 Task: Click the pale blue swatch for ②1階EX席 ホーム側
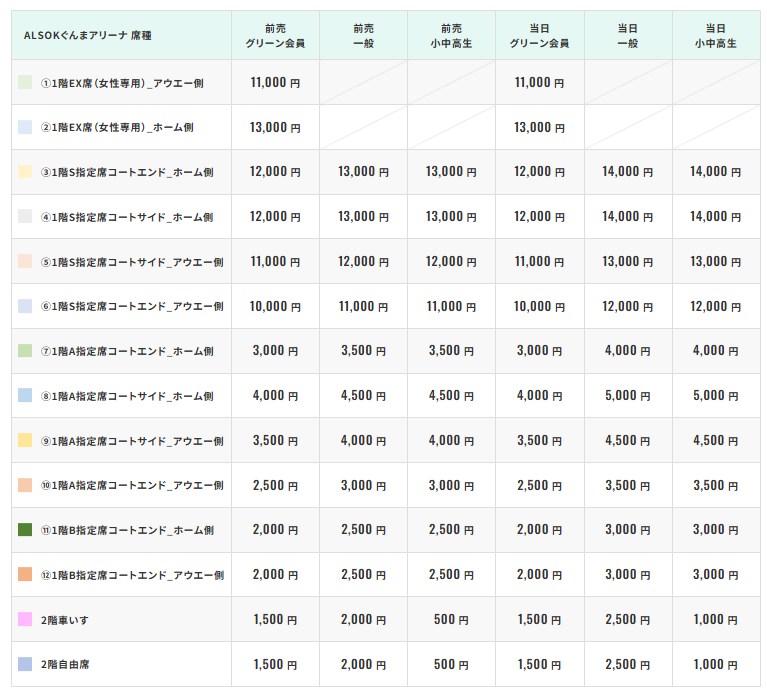[x=25, y=127]
